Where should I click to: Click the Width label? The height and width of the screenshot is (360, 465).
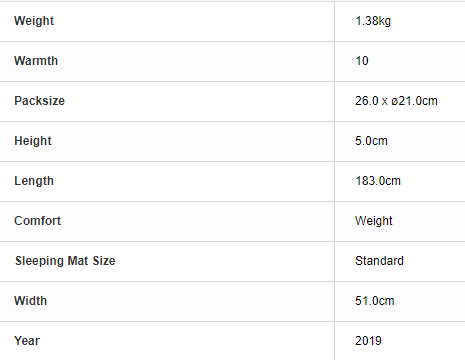point(30,301)
